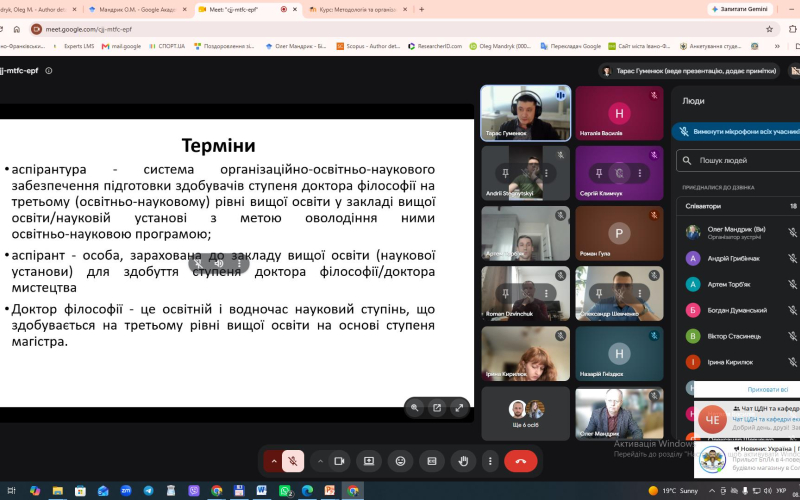Open more options on Олександр Шевченко's tile
800x500 pixels.
click(x=640, y=293)
